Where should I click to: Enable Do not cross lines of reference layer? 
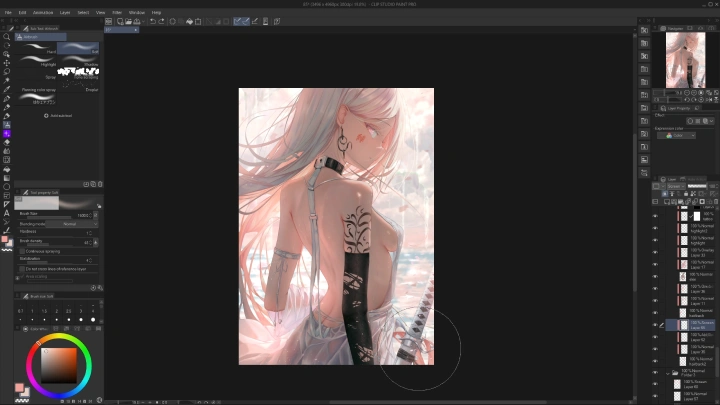22,269
